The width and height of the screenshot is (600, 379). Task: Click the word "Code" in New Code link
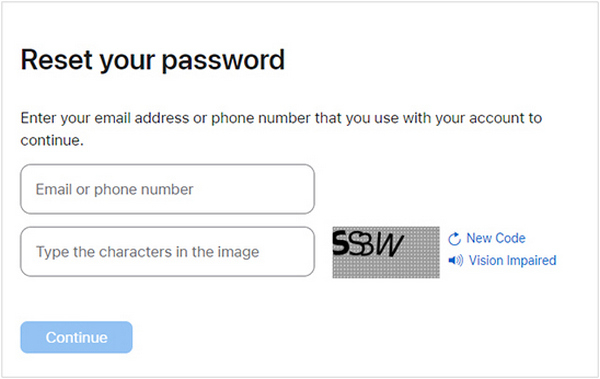[510, 238]
